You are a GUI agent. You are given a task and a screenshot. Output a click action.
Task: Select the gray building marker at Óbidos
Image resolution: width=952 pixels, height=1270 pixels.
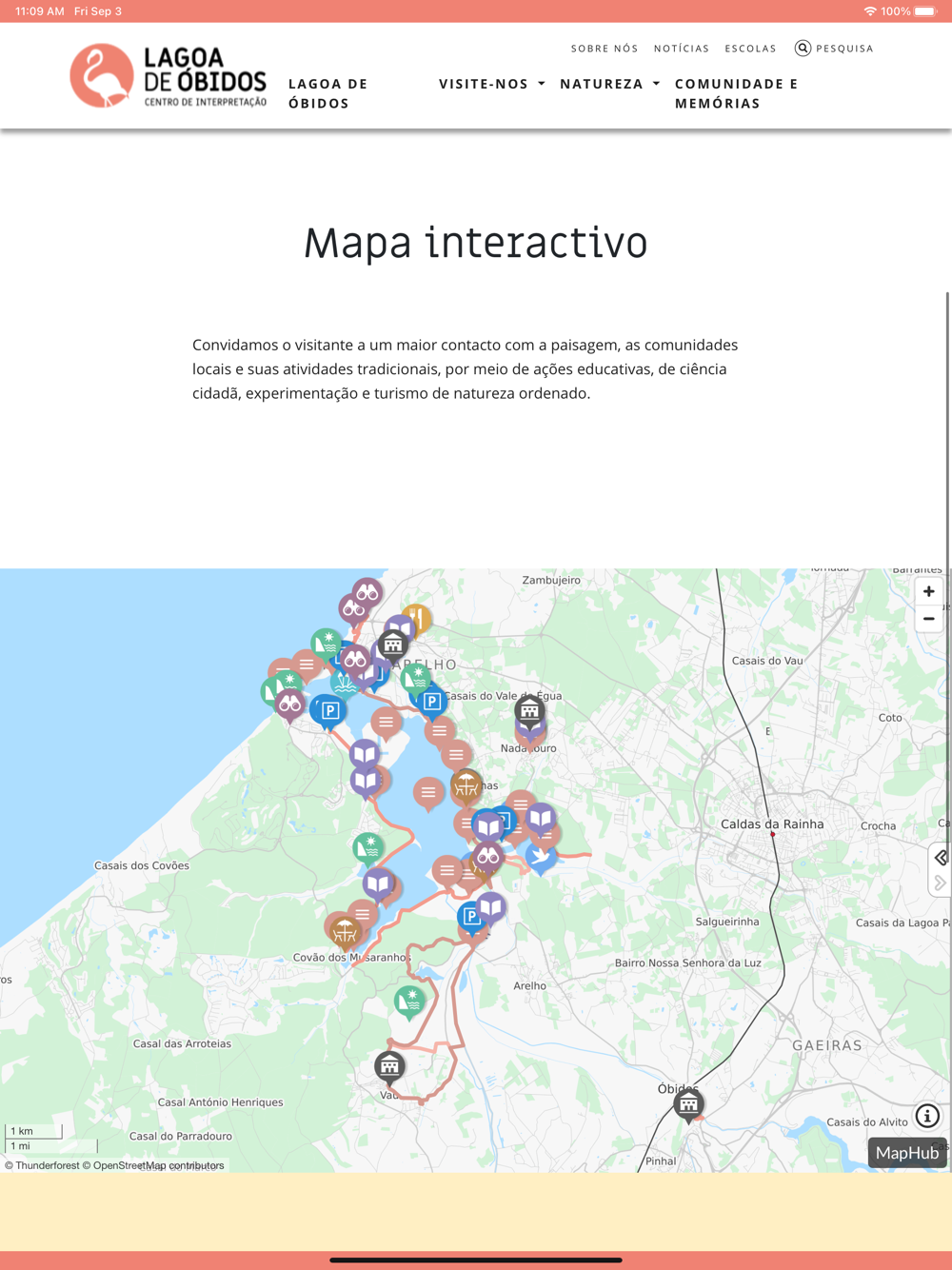click(688, 1104)
